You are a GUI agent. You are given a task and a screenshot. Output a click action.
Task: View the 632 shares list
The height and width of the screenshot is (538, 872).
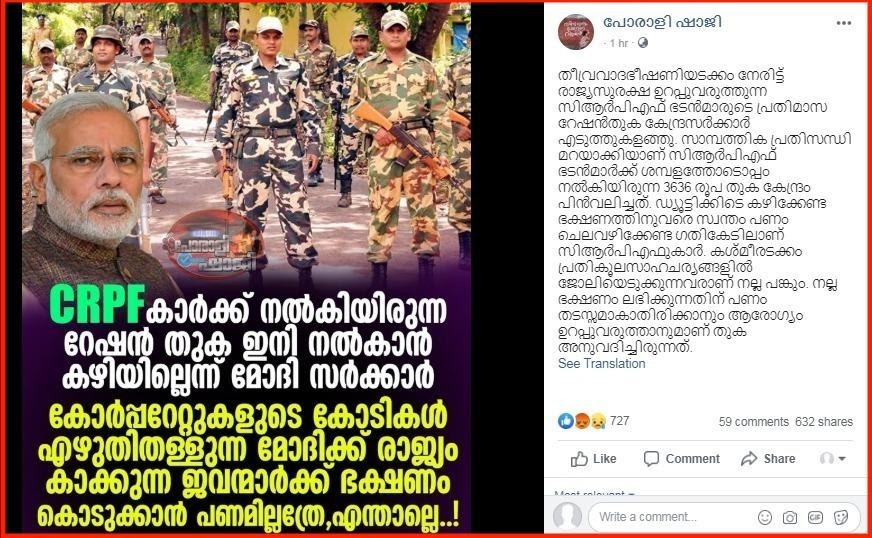point(824,422)
